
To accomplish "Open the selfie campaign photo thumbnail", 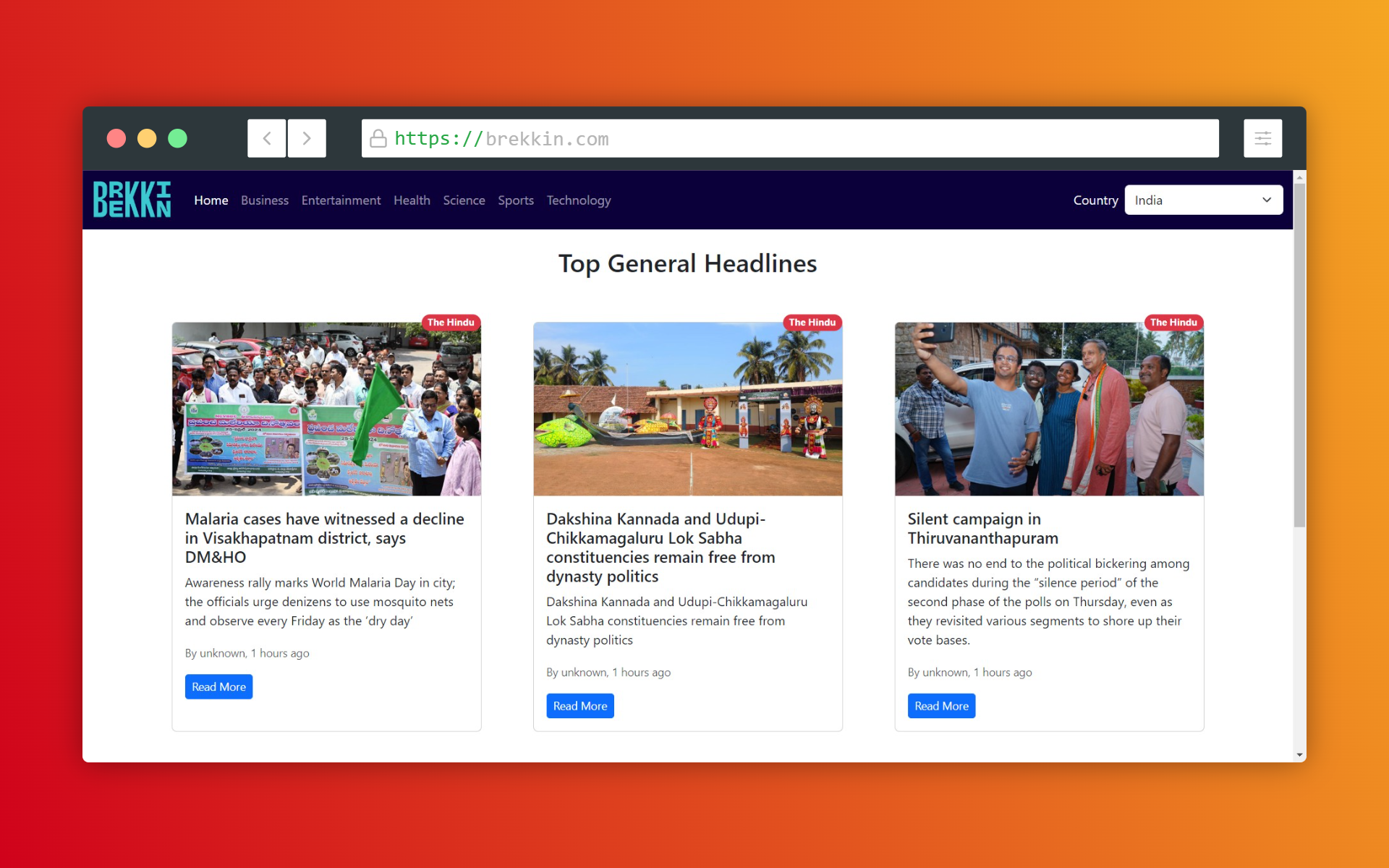I will coord(1048,409).
